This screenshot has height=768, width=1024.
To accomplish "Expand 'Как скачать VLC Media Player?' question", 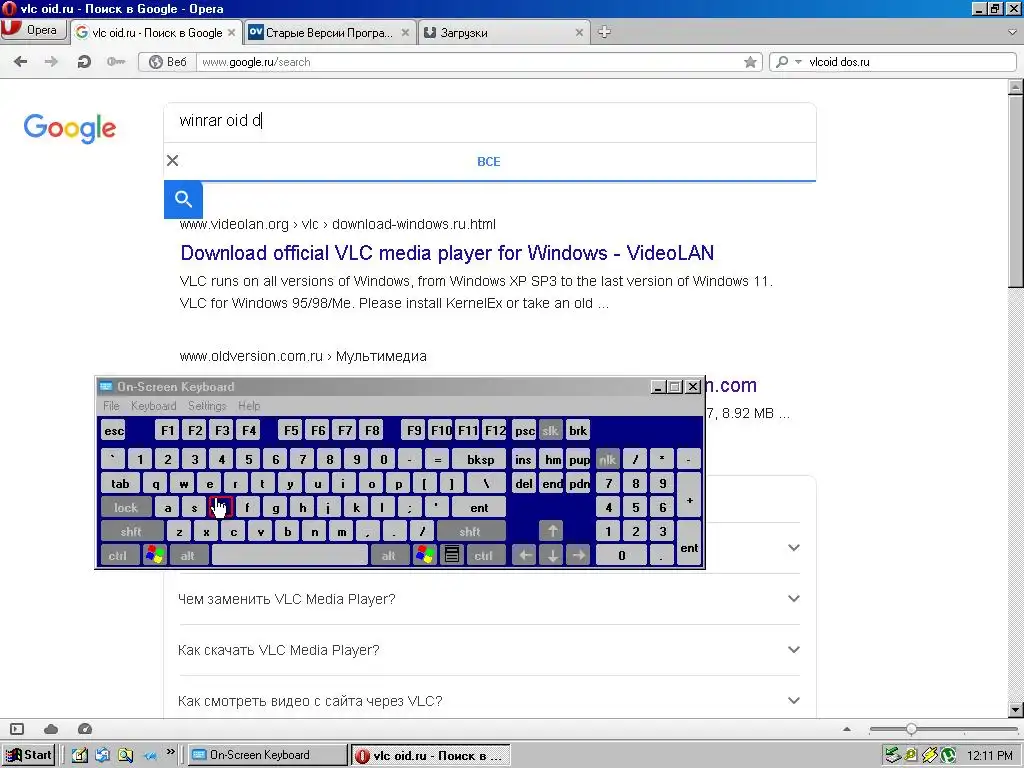I will [x=489, y=650].
